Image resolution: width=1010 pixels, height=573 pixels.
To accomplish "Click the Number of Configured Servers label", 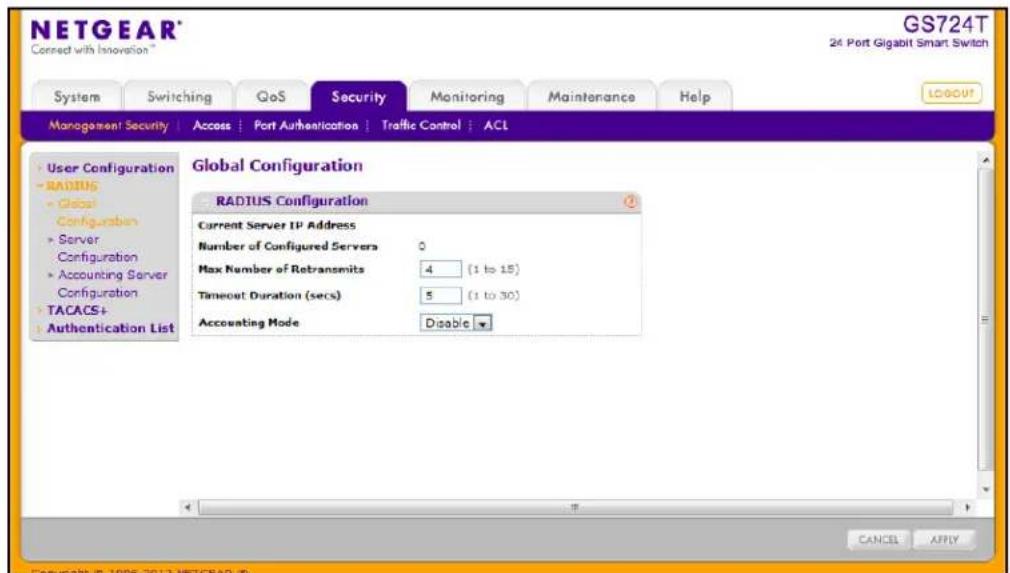I will (x=288, y=247).
